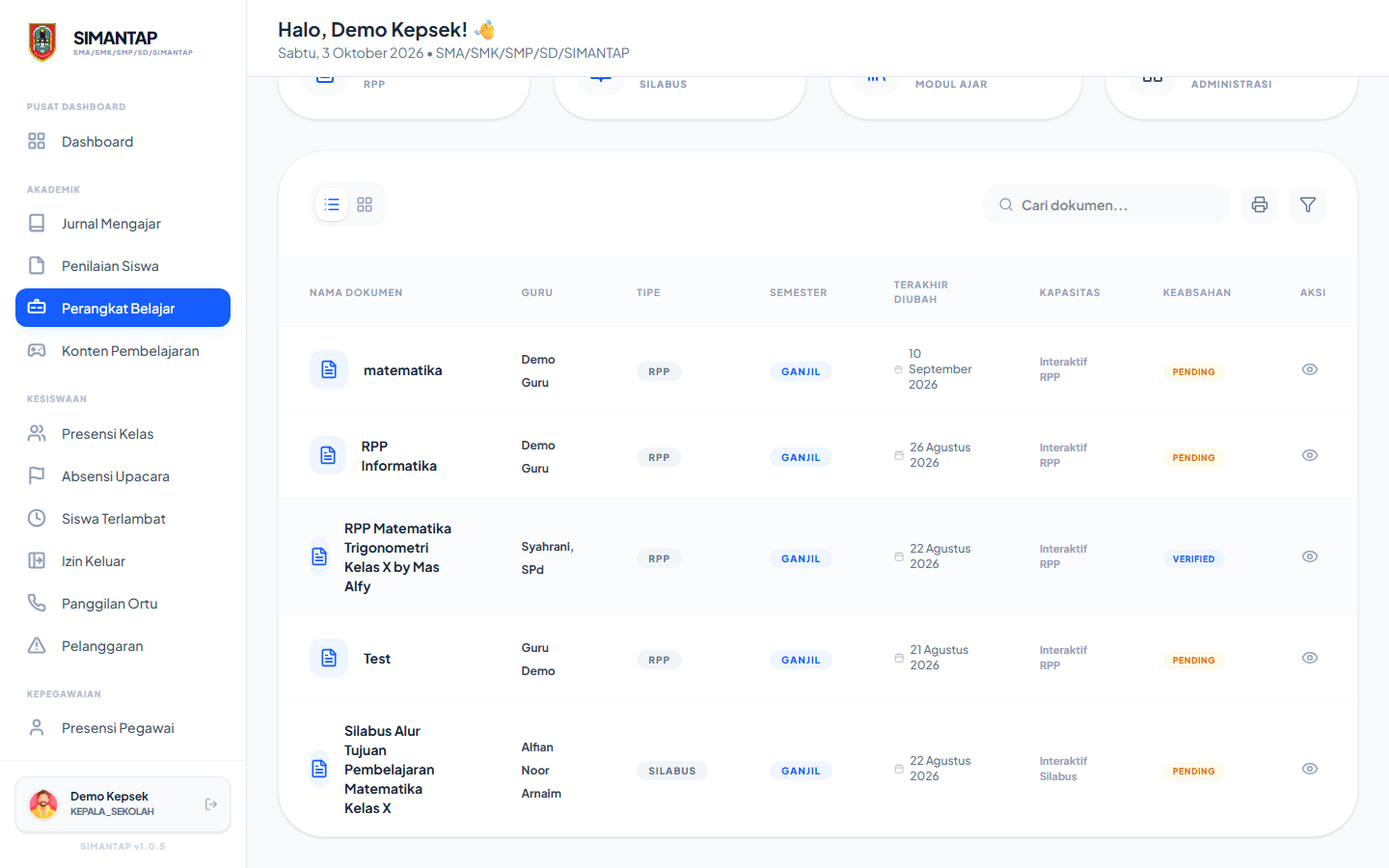
Task: Click the Demo Kepsek profile avatar
Action: pyautogui.click(x=43, y=804)
